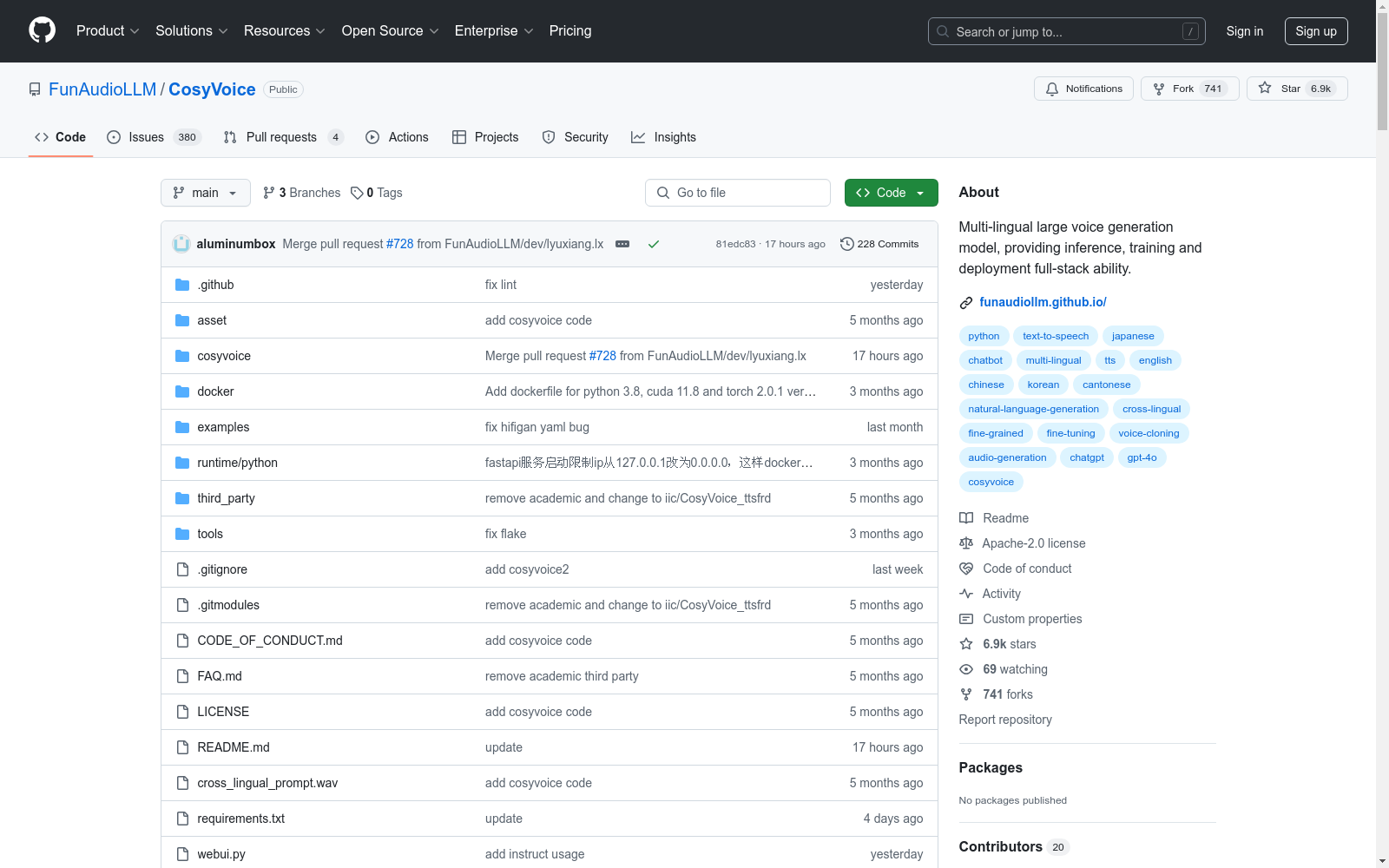Open the requirements.txt file
Viewport: 1389px width, 868px height.
coord(240,819)
